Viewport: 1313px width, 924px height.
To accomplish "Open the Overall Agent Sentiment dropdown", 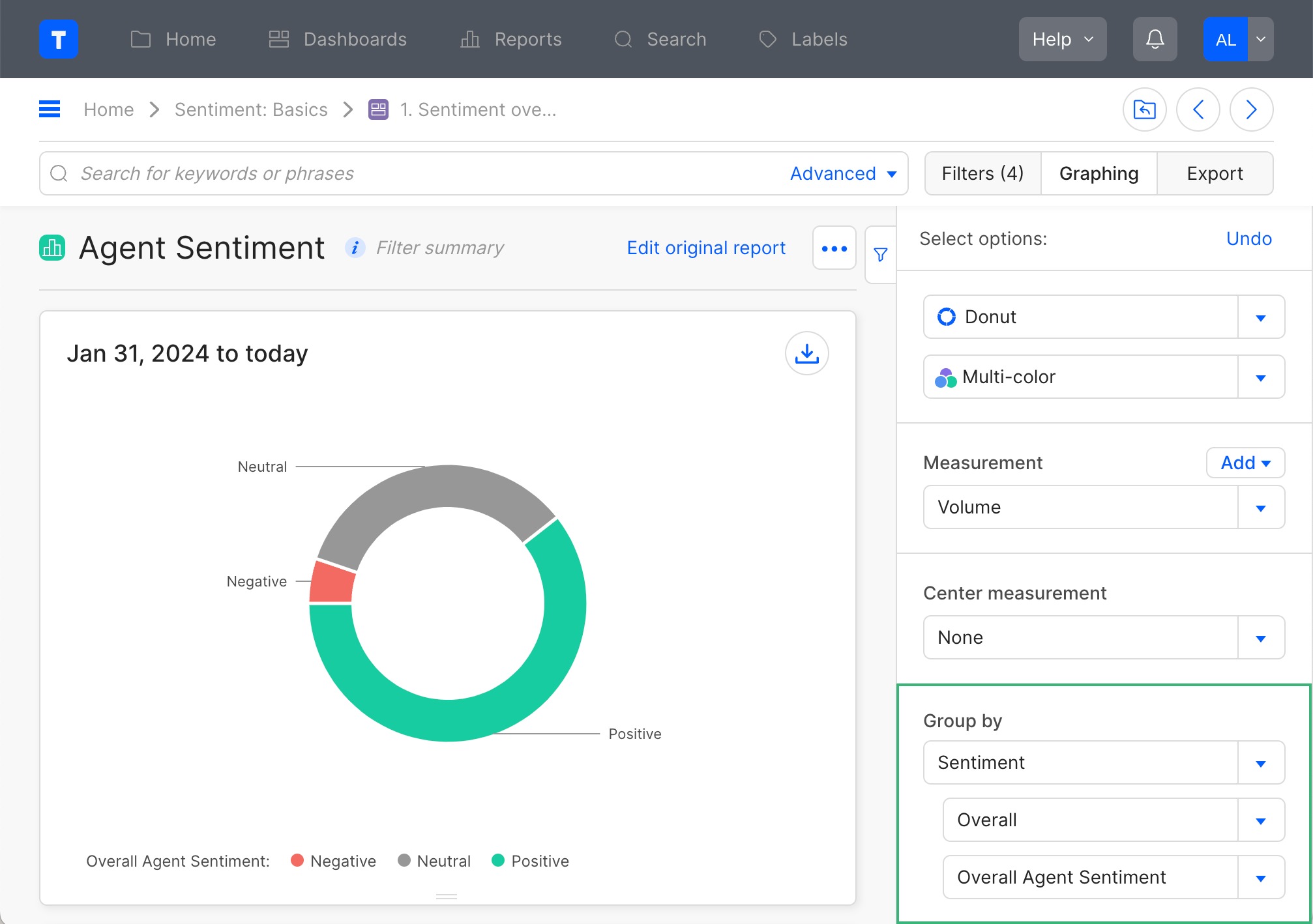I will point(1113,877).
